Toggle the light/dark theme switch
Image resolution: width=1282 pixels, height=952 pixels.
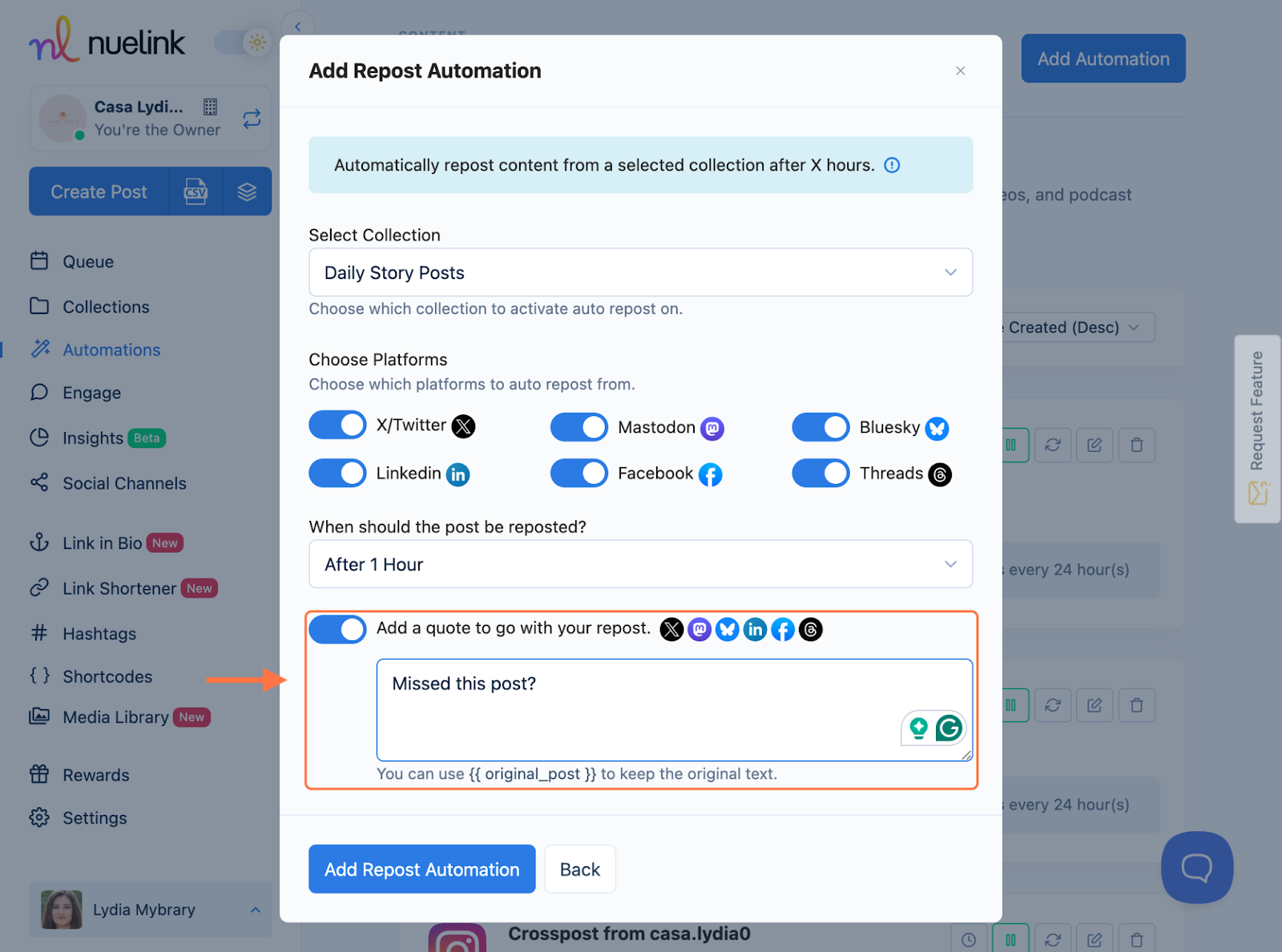244,42
